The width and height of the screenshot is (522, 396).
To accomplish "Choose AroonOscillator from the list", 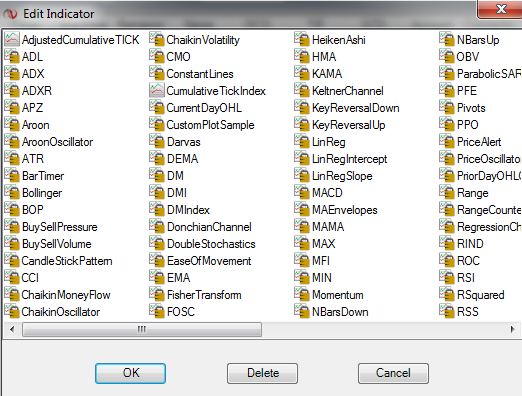I will pyautogui.click(x=57, y=142).
